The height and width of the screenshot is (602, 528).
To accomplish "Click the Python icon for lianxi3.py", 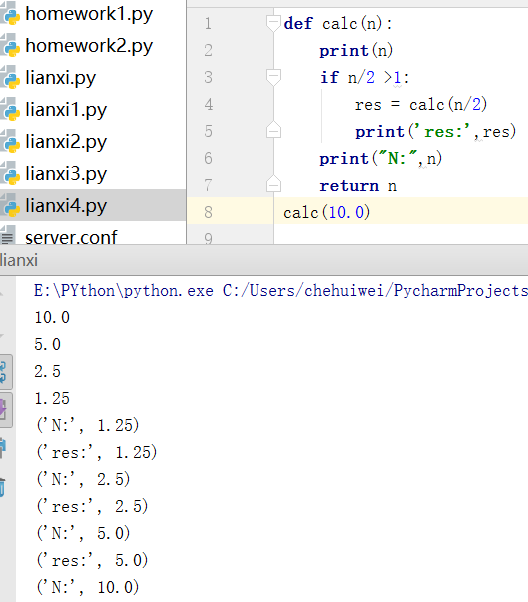I will [10, 174].
